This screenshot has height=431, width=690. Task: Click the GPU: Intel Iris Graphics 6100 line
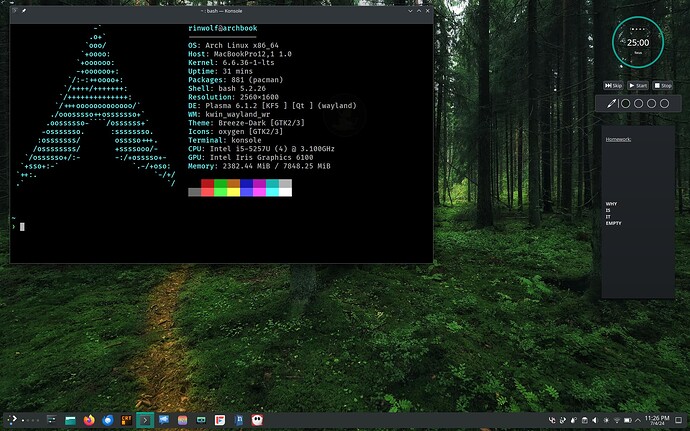(250, 157)
